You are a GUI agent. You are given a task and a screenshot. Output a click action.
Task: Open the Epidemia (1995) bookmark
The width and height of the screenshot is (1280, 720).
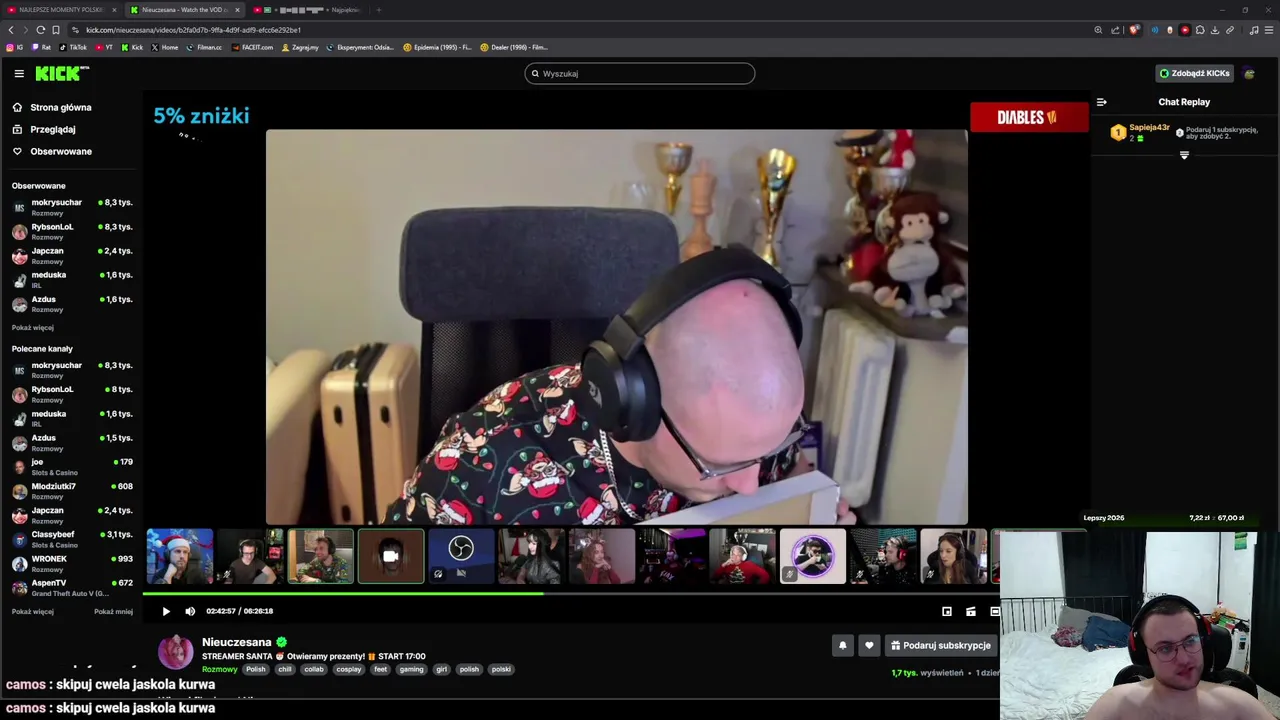(438, 47)
